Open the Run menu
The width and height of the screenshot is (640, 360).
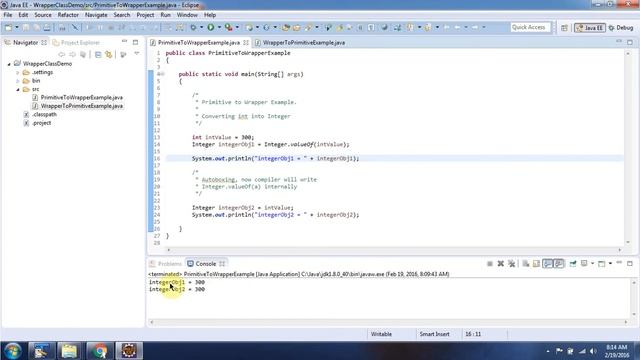click(x=165, y=15)
